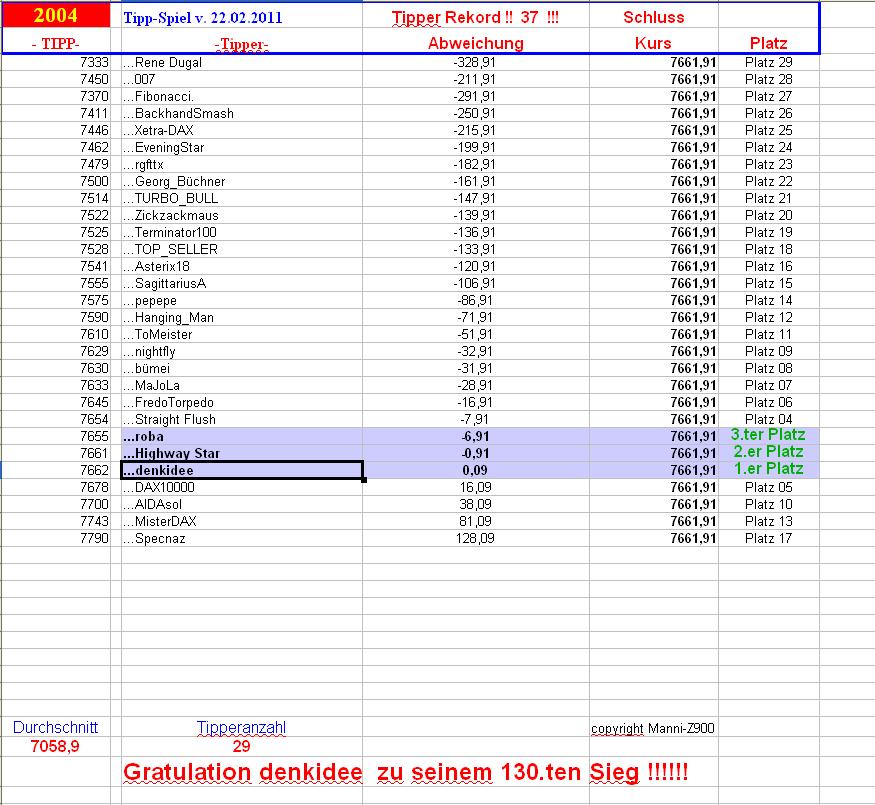Select the Terminator100 cell

[242, 233]
